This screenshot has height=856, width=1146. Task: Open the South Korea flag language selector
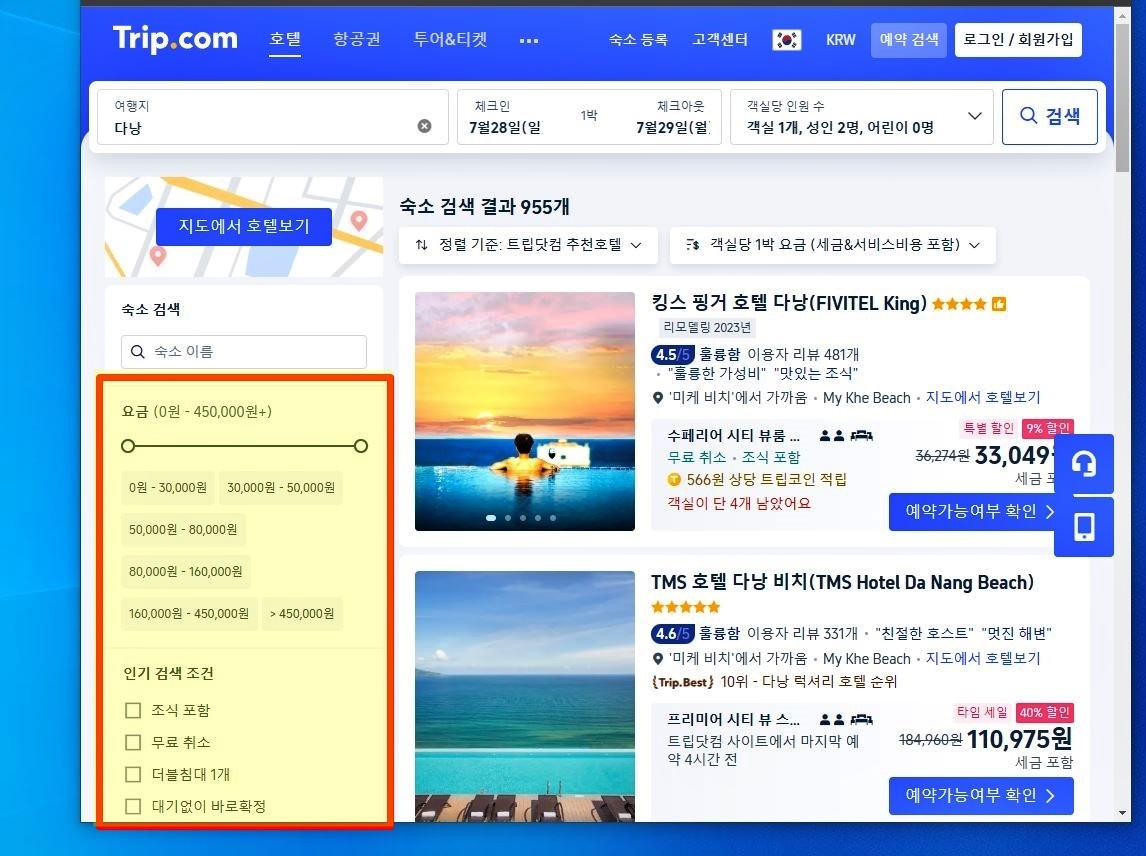click(x=786, y=39)
